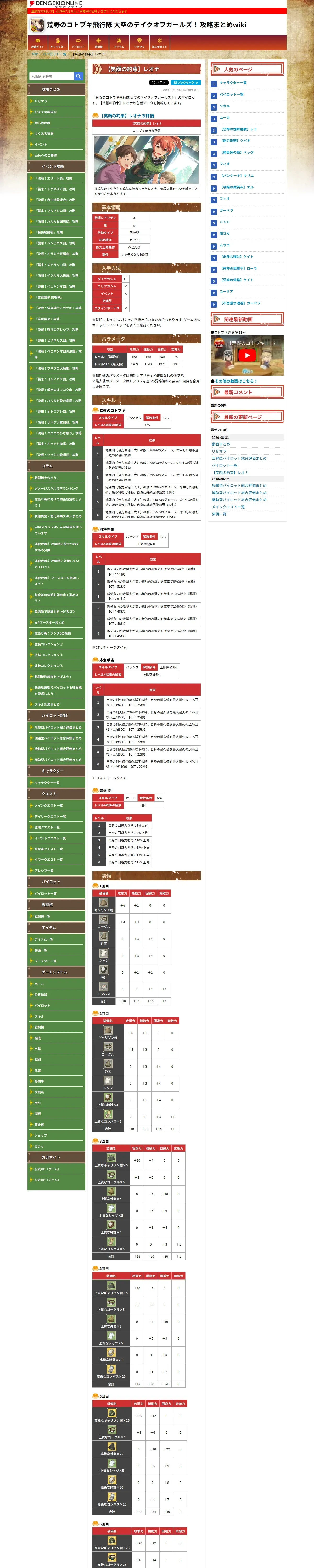314x1568 pixels.
Task: Open 初心者攻略 in the sidebar
Action: (x=56, y=123)
